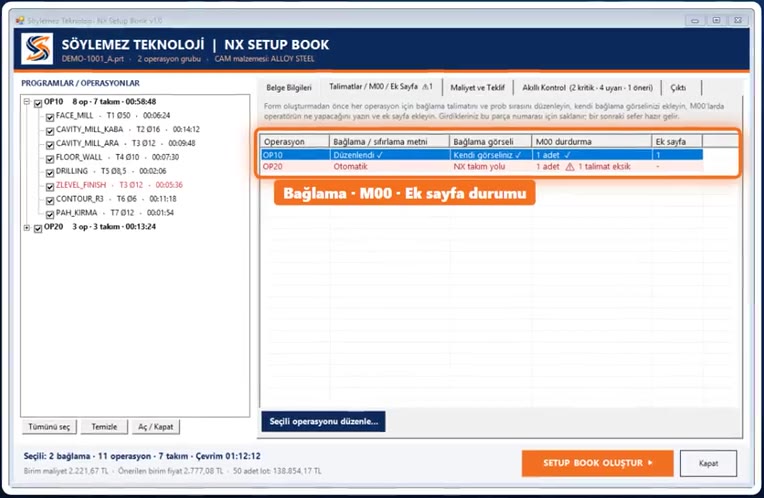Viewport: 764px width, 498px height.
Task: Select CAVITY_MILL_KABA tree item
Action: (128, 130)
